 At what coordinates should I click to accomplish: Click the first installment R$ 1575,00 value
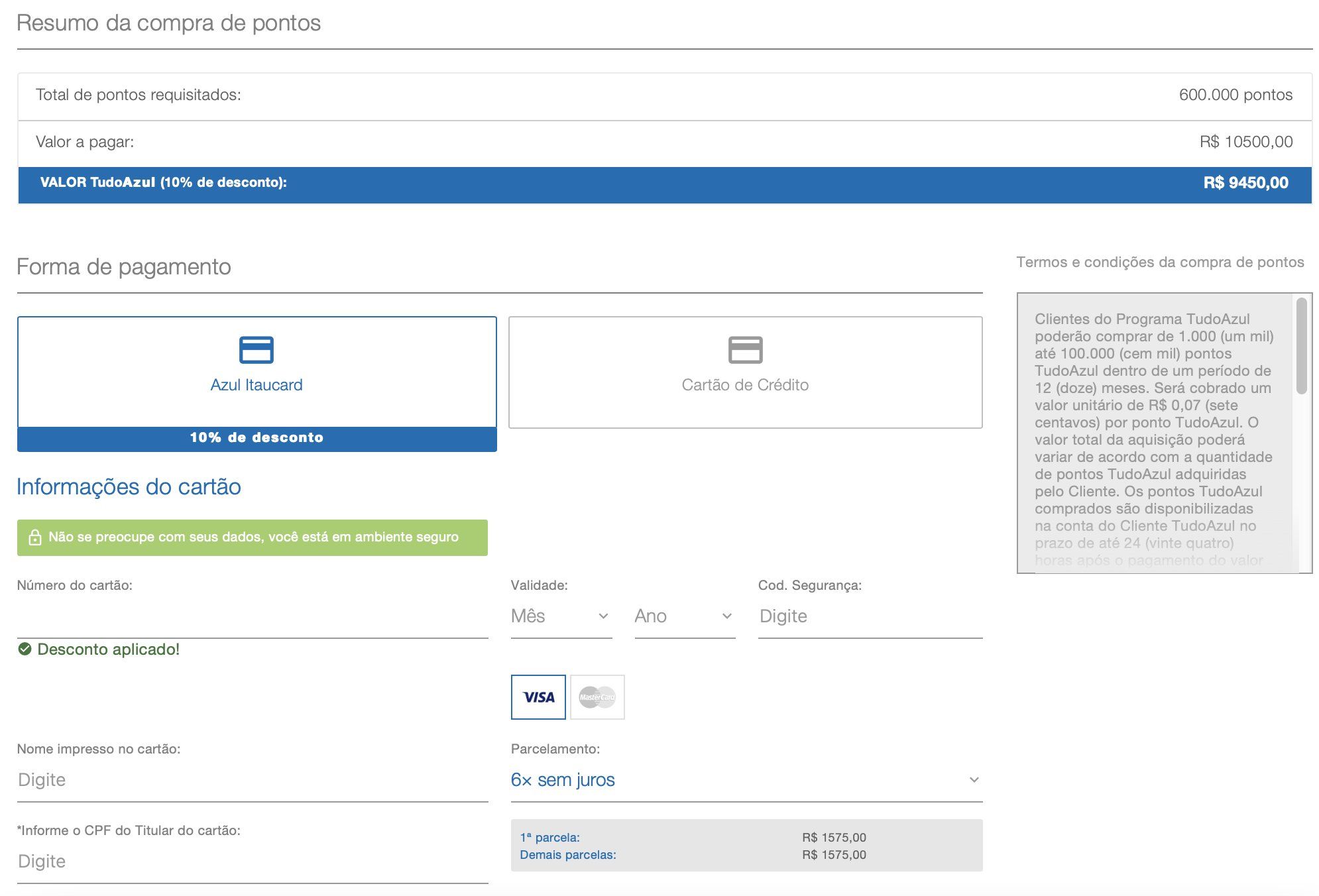click(834, 838)
